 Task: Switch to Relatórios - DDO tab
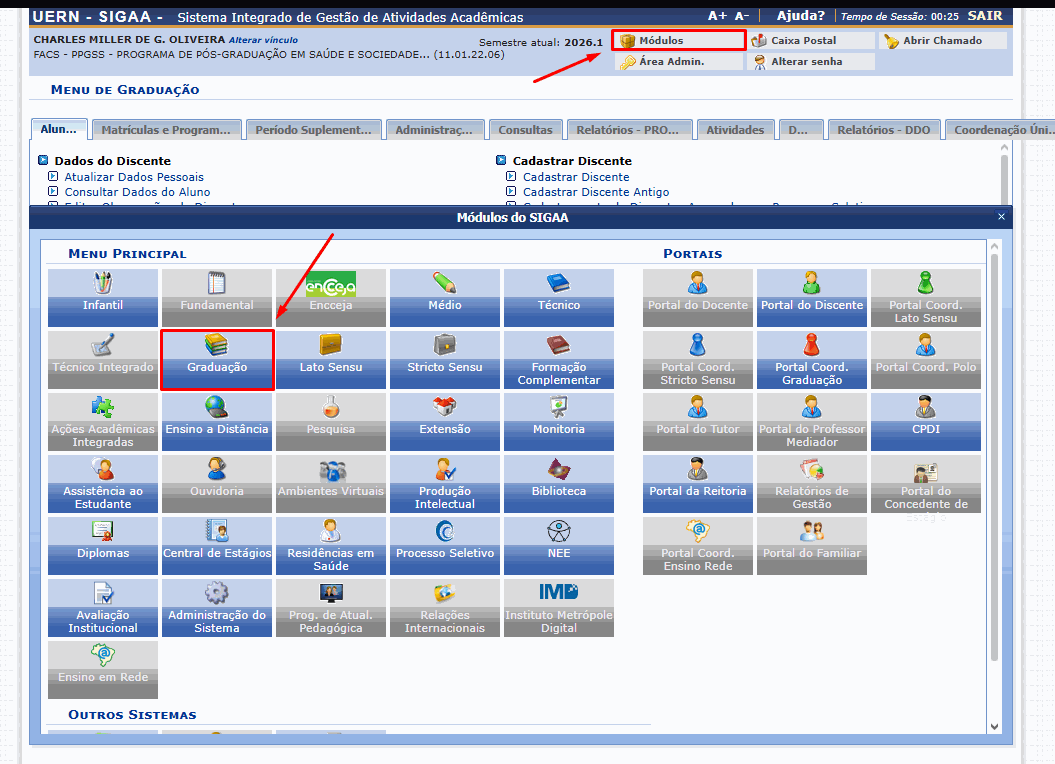point(883,130)
